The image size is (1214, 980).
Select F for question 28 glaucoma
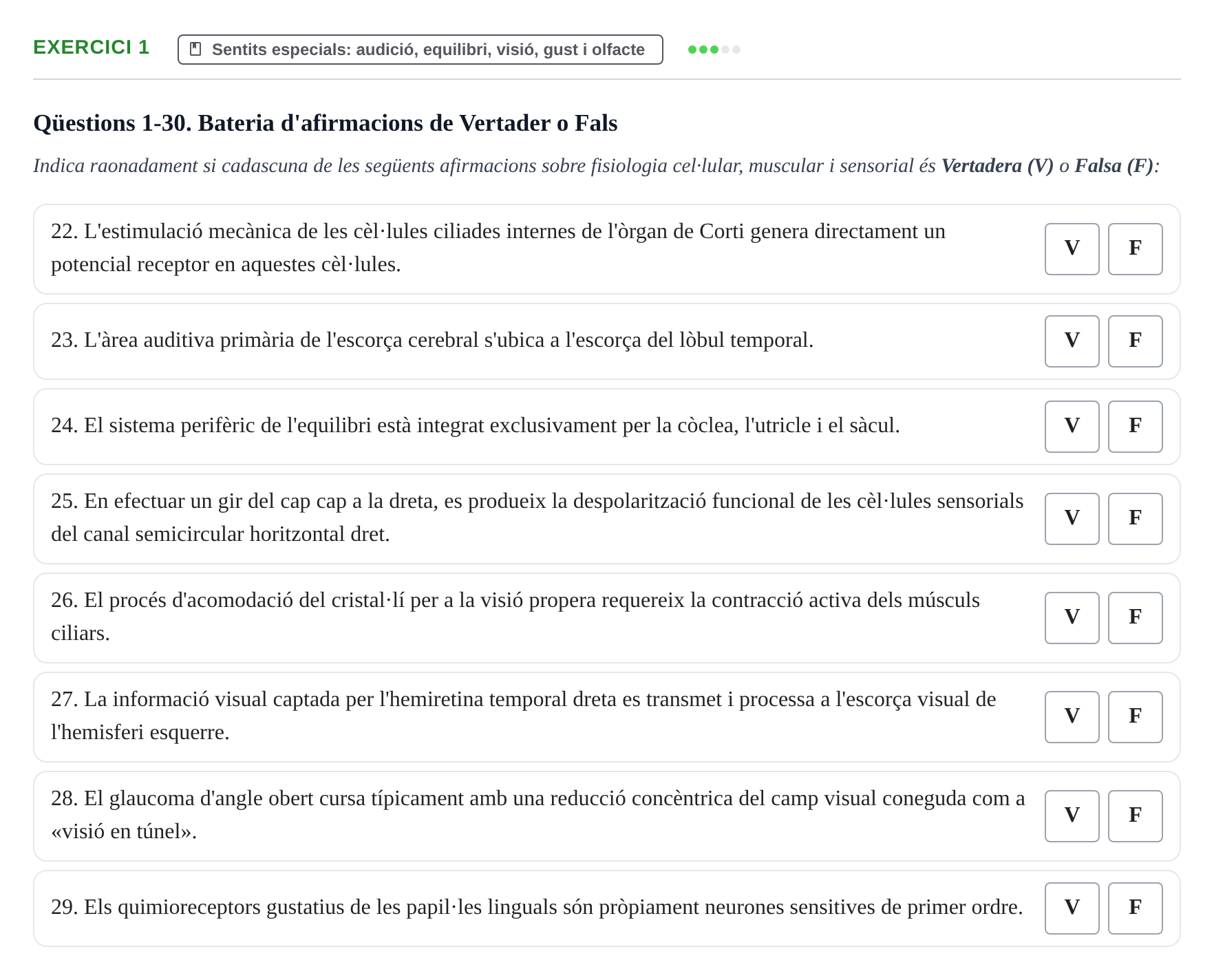1135,816
